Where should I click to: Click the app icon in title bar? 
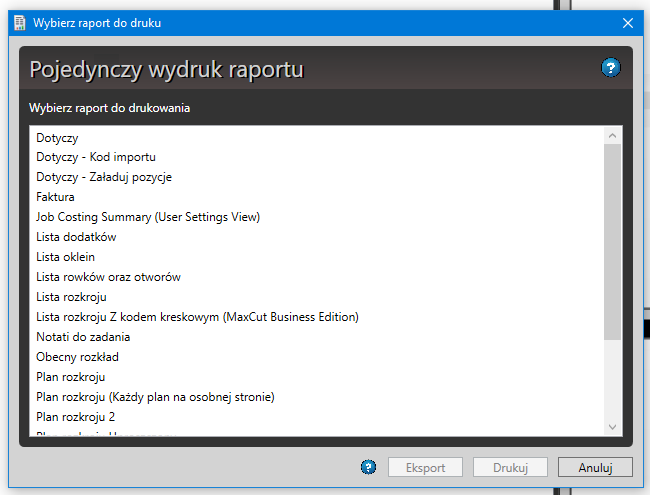pos(19,22)
